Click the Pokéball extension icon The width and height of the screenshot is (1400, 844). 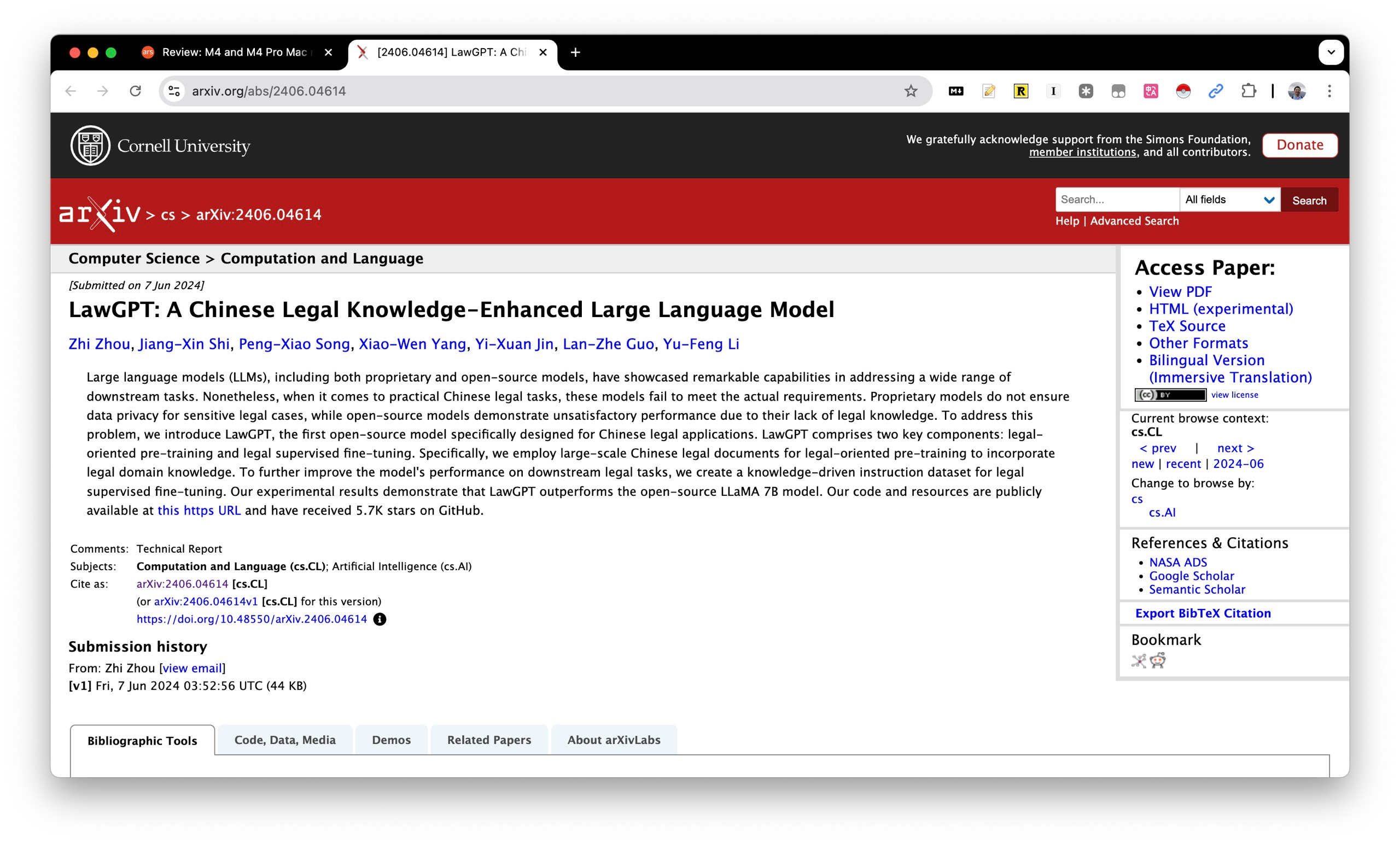1183,91
